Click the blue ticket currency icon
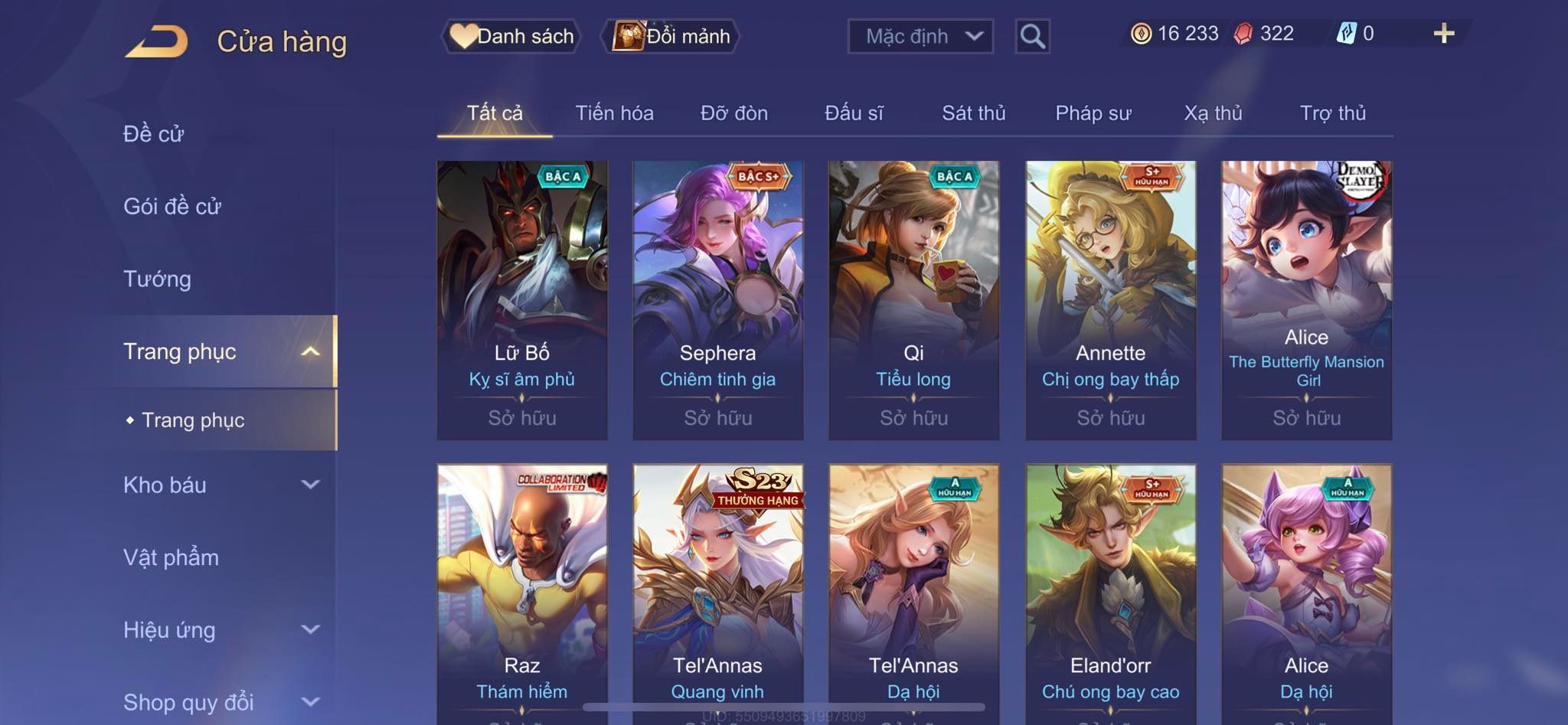The image size is (1568, 725). point(1346,33)
